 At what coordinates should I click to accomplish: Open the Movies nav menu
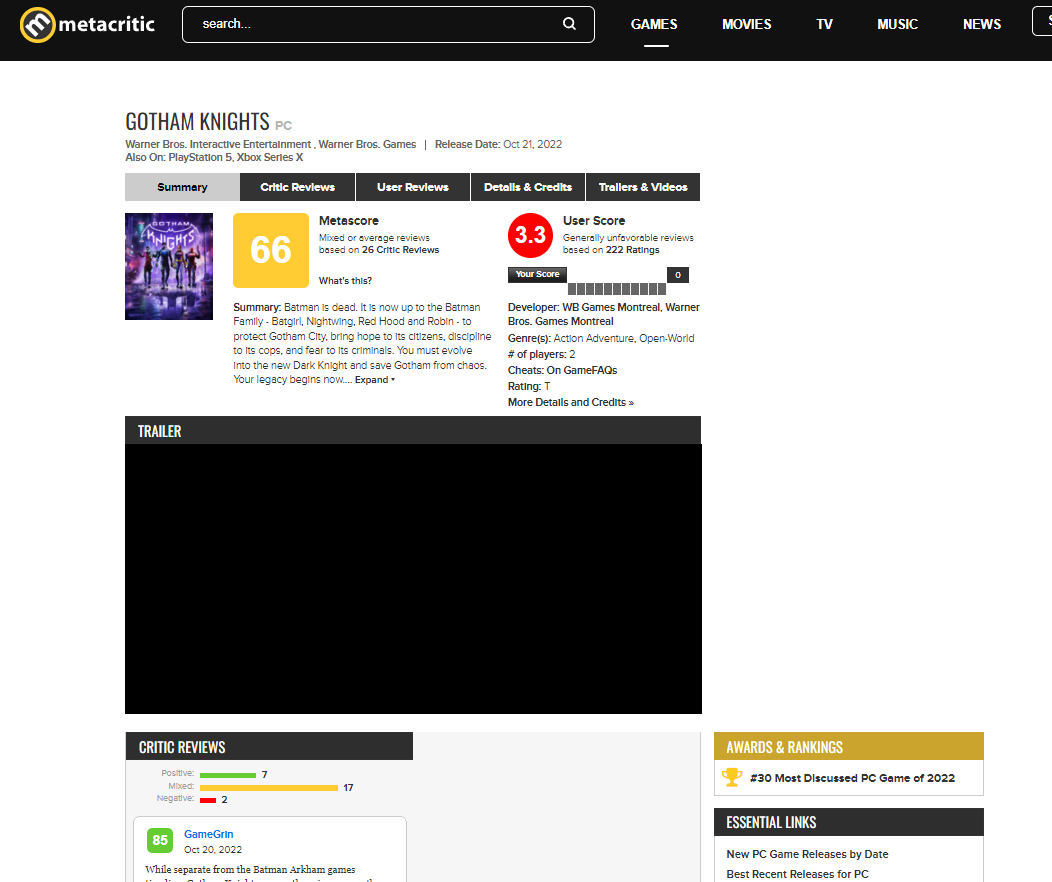[x=747, y=24]
